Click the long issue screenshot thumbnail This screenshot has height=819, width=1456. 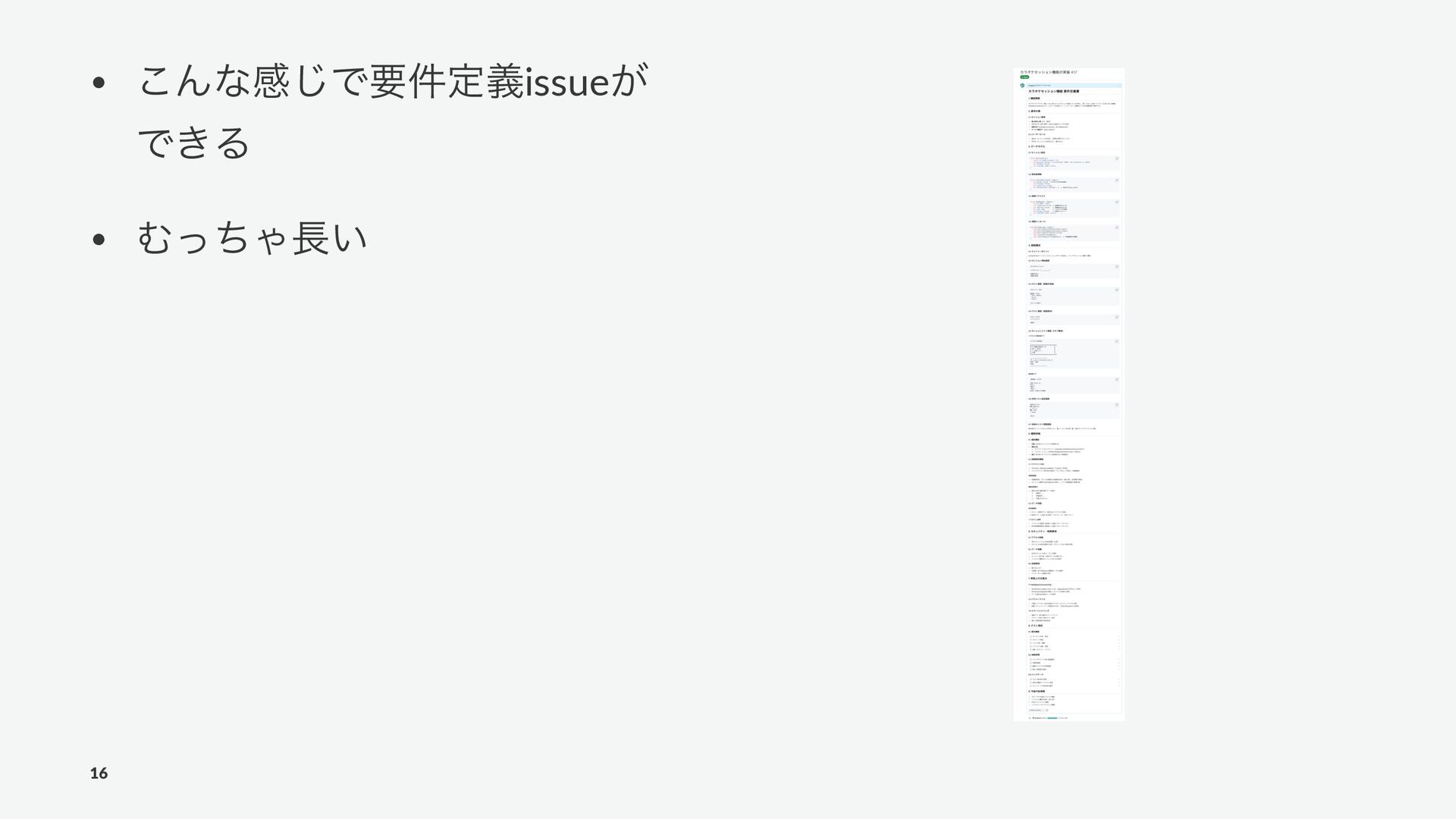pos(1069,394)
